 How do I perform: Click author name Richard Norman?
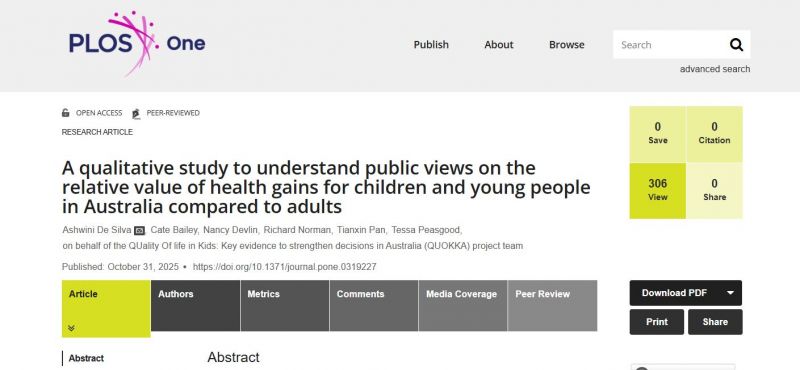point(297,230)
